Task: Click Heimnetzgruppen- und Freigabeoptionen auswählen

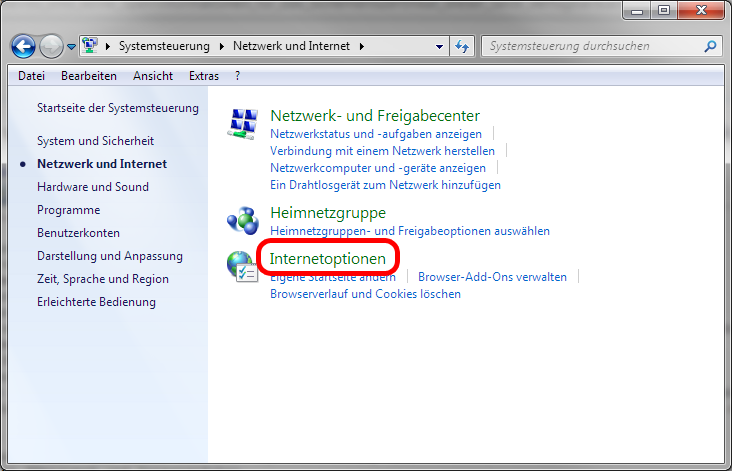Action: [410, 231]
